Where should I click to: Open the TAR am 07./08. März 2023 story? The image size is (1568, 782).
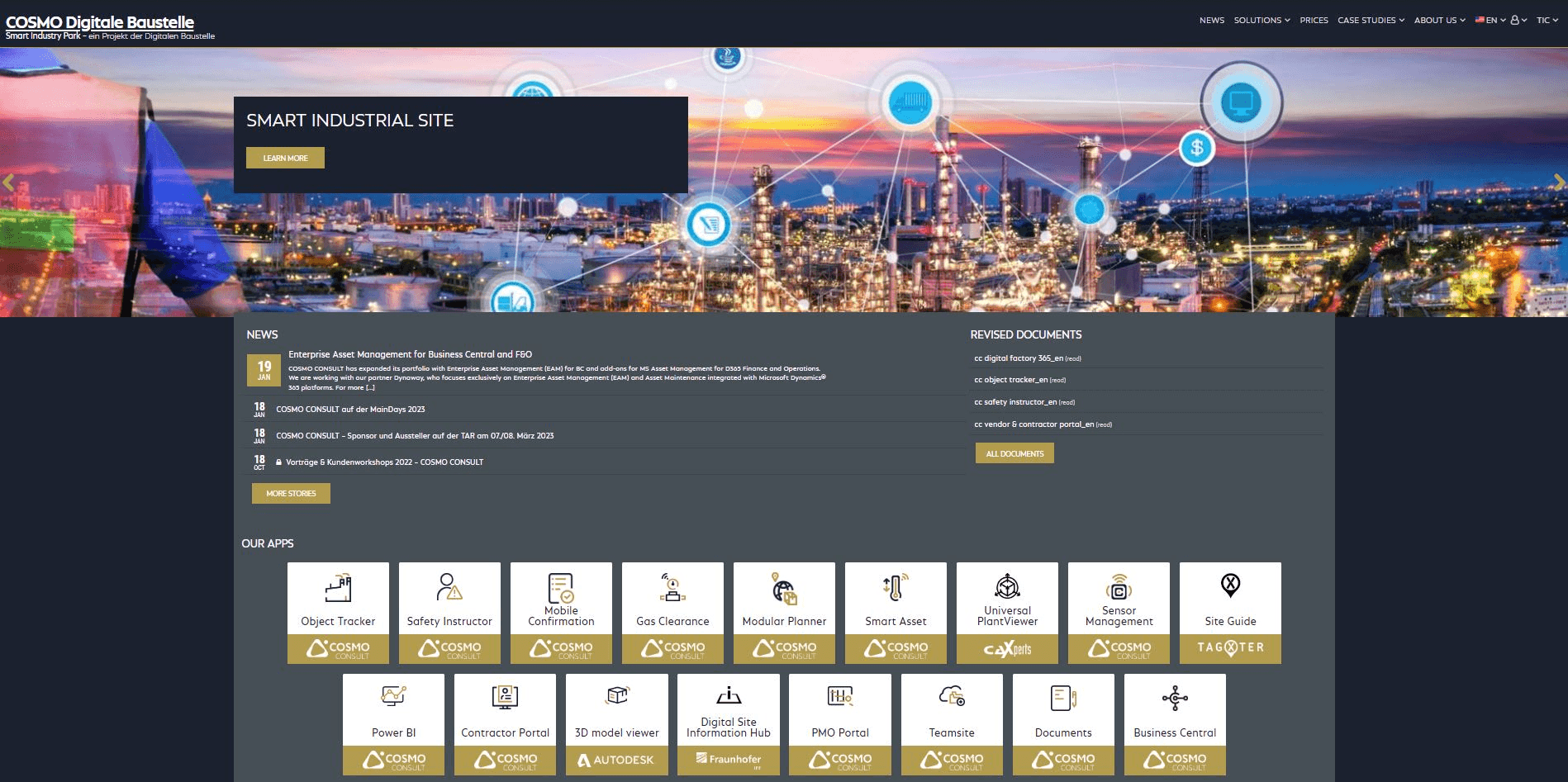point(415,435)
